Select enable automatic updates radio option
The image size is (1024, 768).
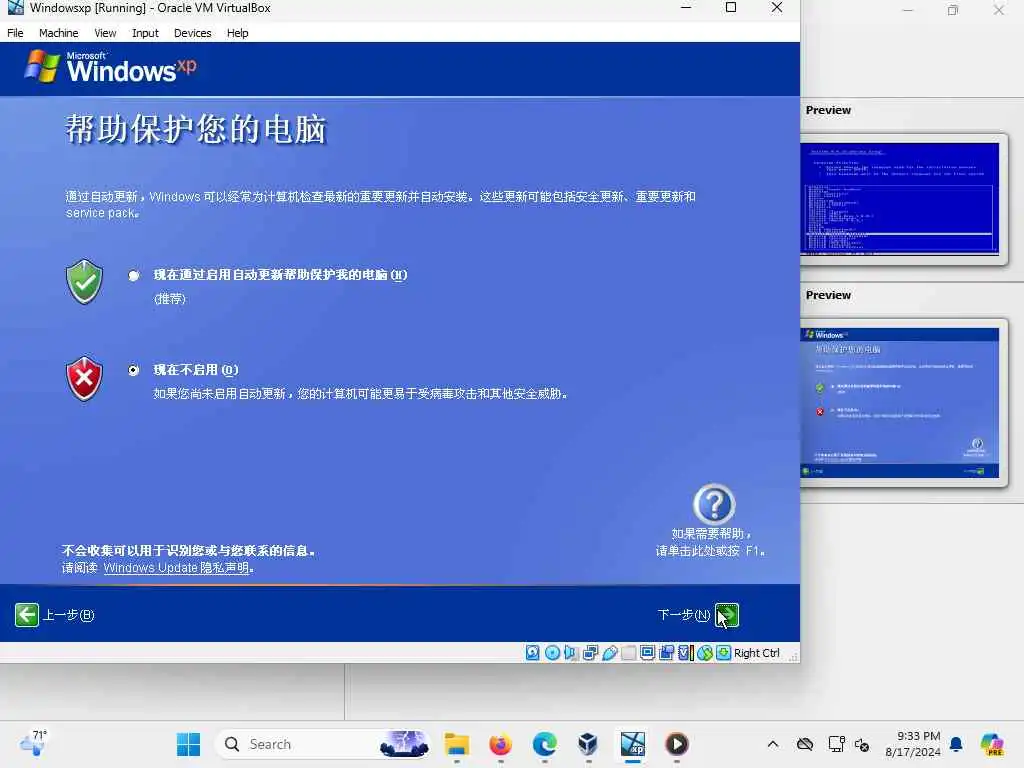[134, 275]
